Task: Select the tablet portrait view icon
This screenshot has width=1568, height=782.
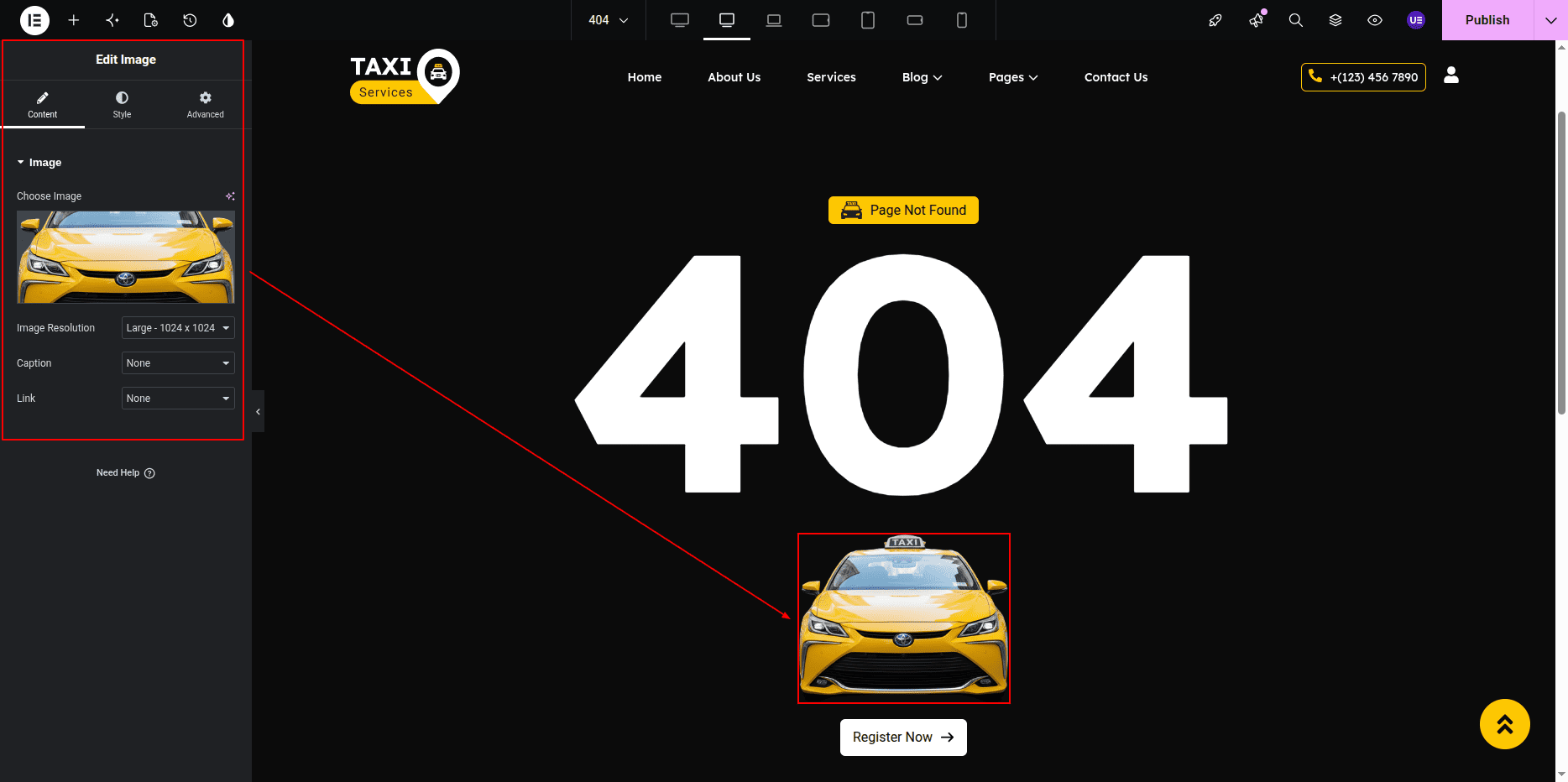Action: (x=868, y=20)
